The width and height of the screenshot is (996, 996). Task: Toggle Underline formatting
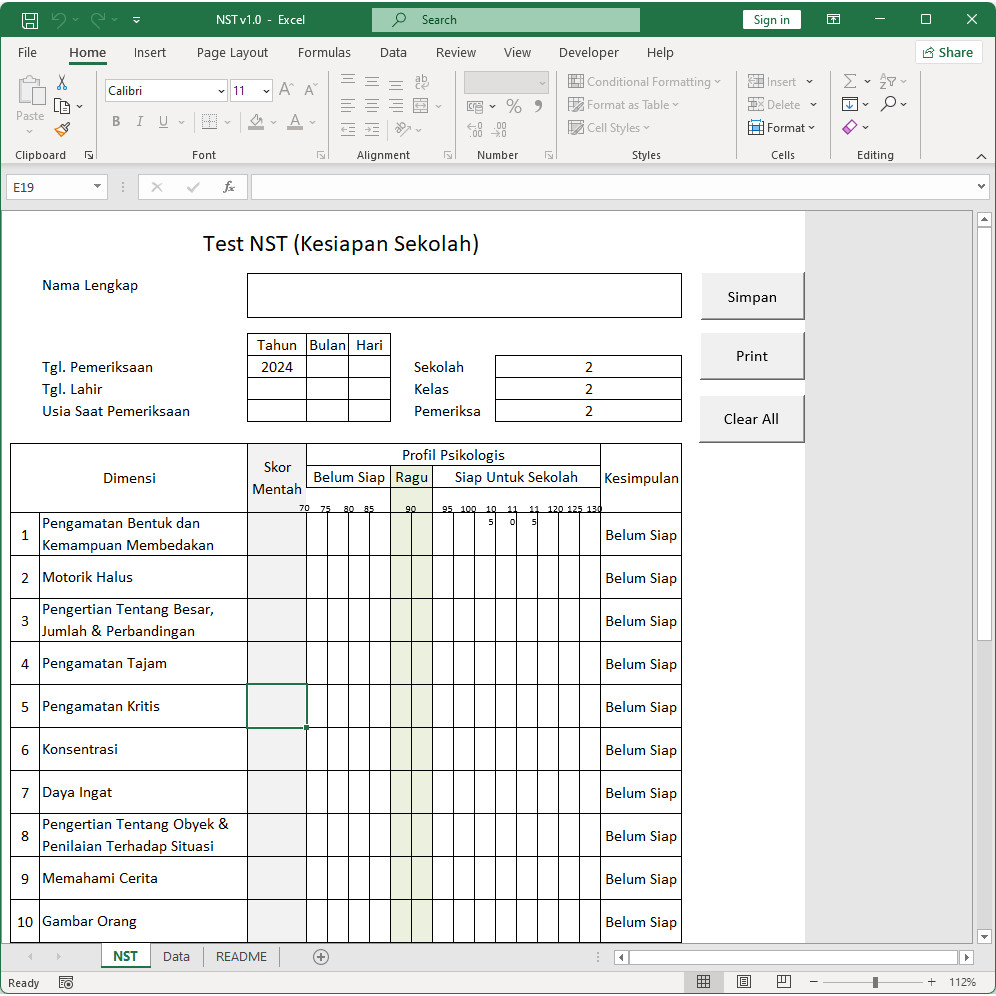[164, 122]
